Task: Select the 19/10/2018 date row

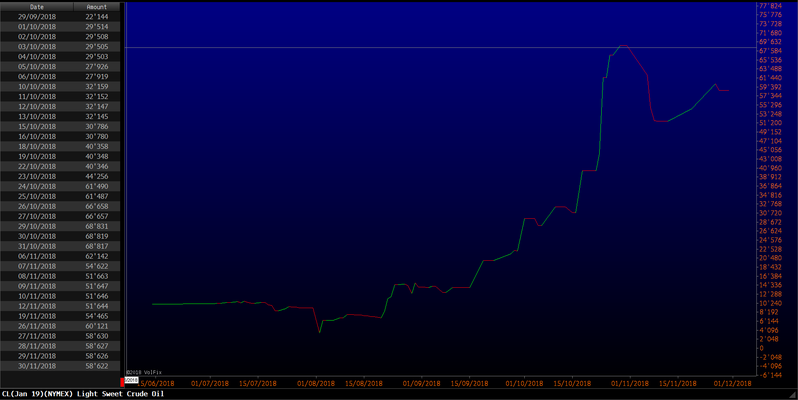Action: (60, 156)
